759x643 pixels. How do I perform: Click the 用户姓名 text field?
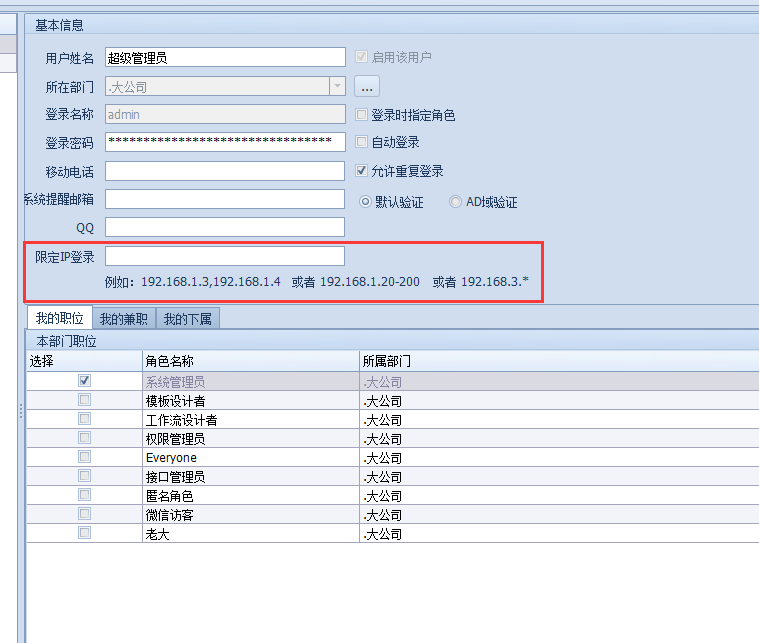pyautogui.click(x=225, y=58)
